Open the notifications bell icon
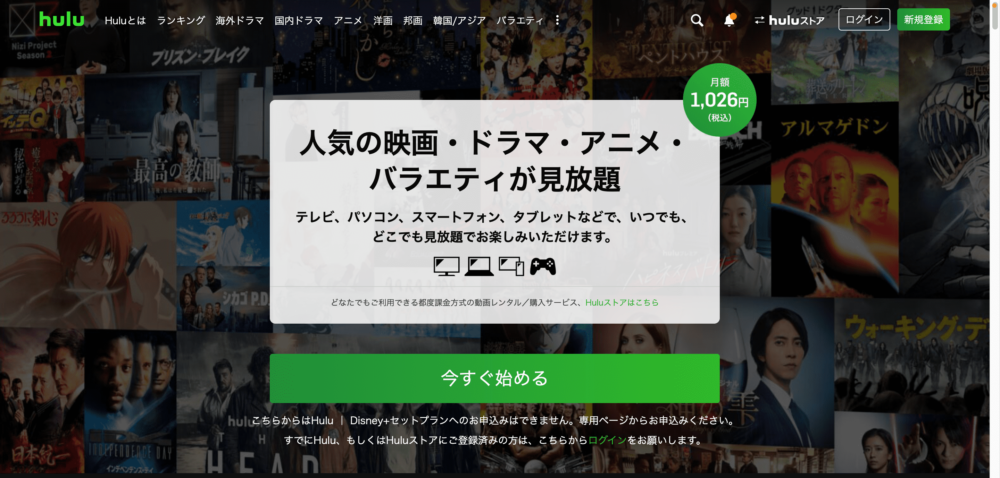 [x=730, y=20]
